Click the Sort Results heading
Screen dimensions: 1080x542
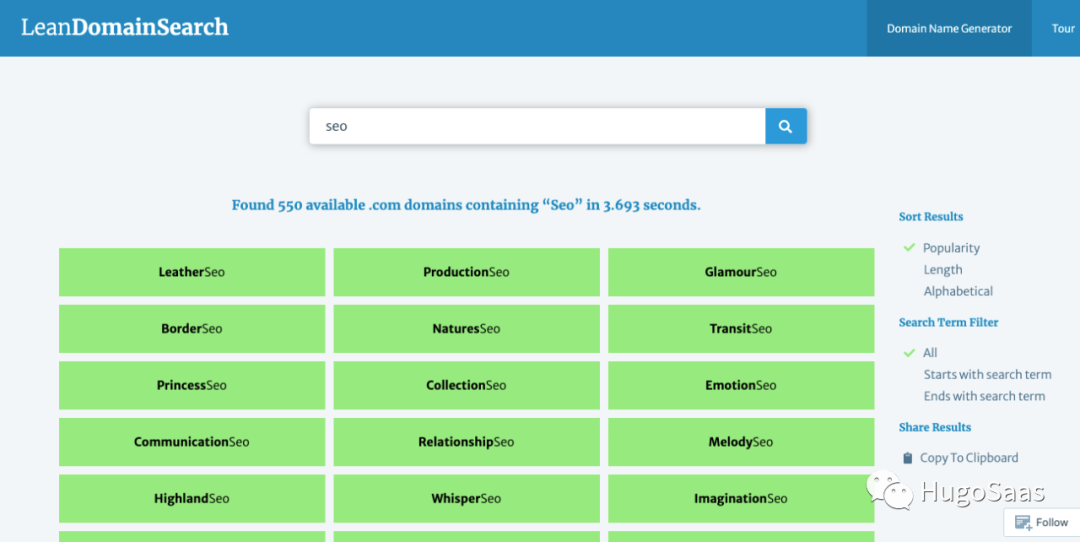coord(931,217)
